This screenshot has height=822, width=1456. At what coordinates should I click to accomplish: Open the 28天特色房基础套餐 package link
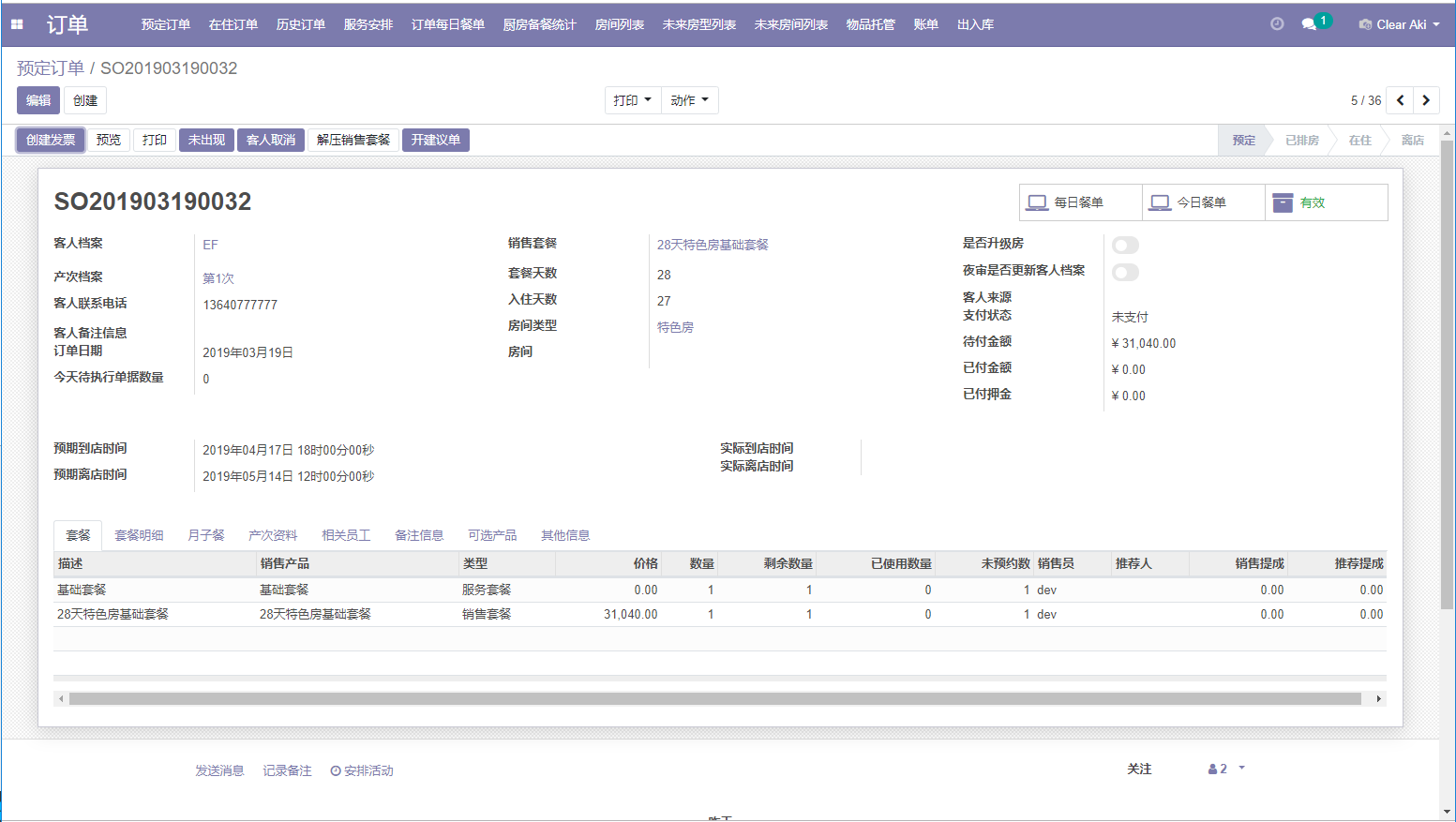(713, 245)
